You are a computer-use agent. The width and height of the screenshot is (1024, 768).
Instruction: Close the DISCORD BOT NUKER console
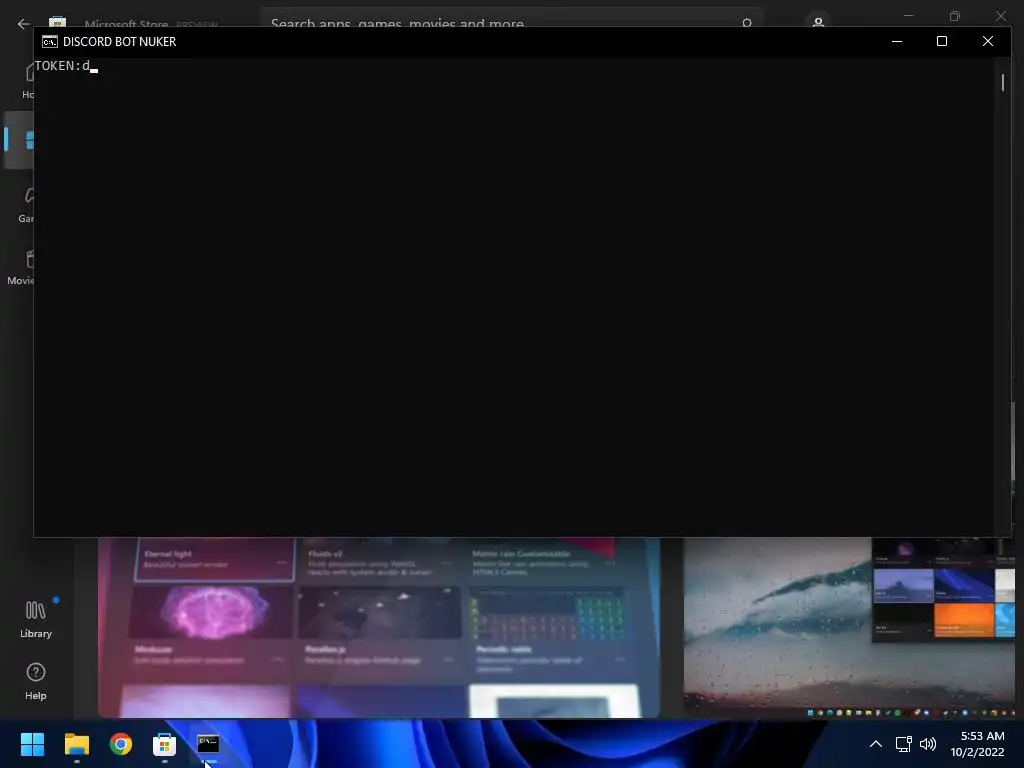tap(988, 41)
